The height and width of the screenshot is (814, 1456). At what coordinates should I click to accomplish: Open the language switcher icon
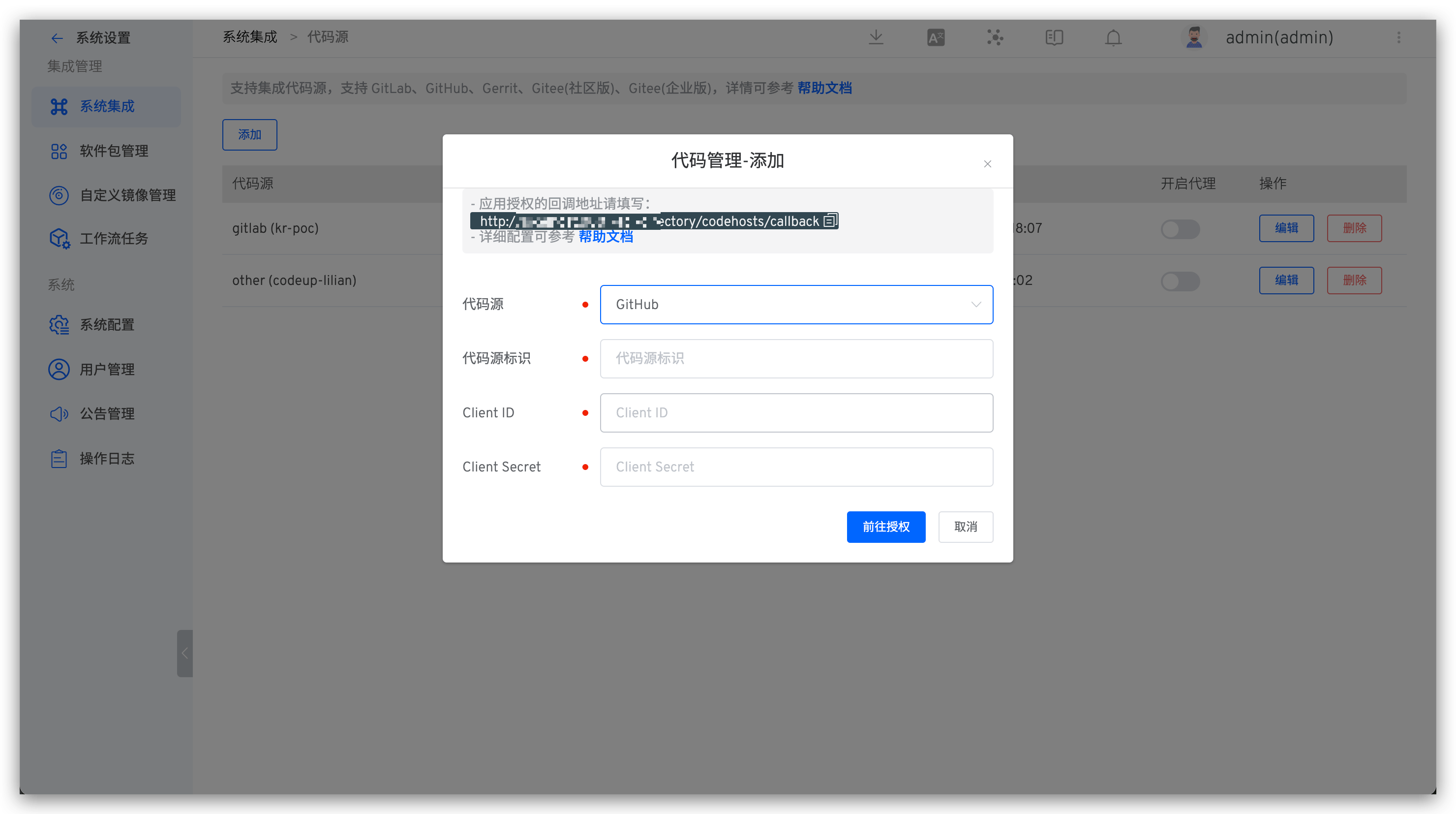click(936, 37)
